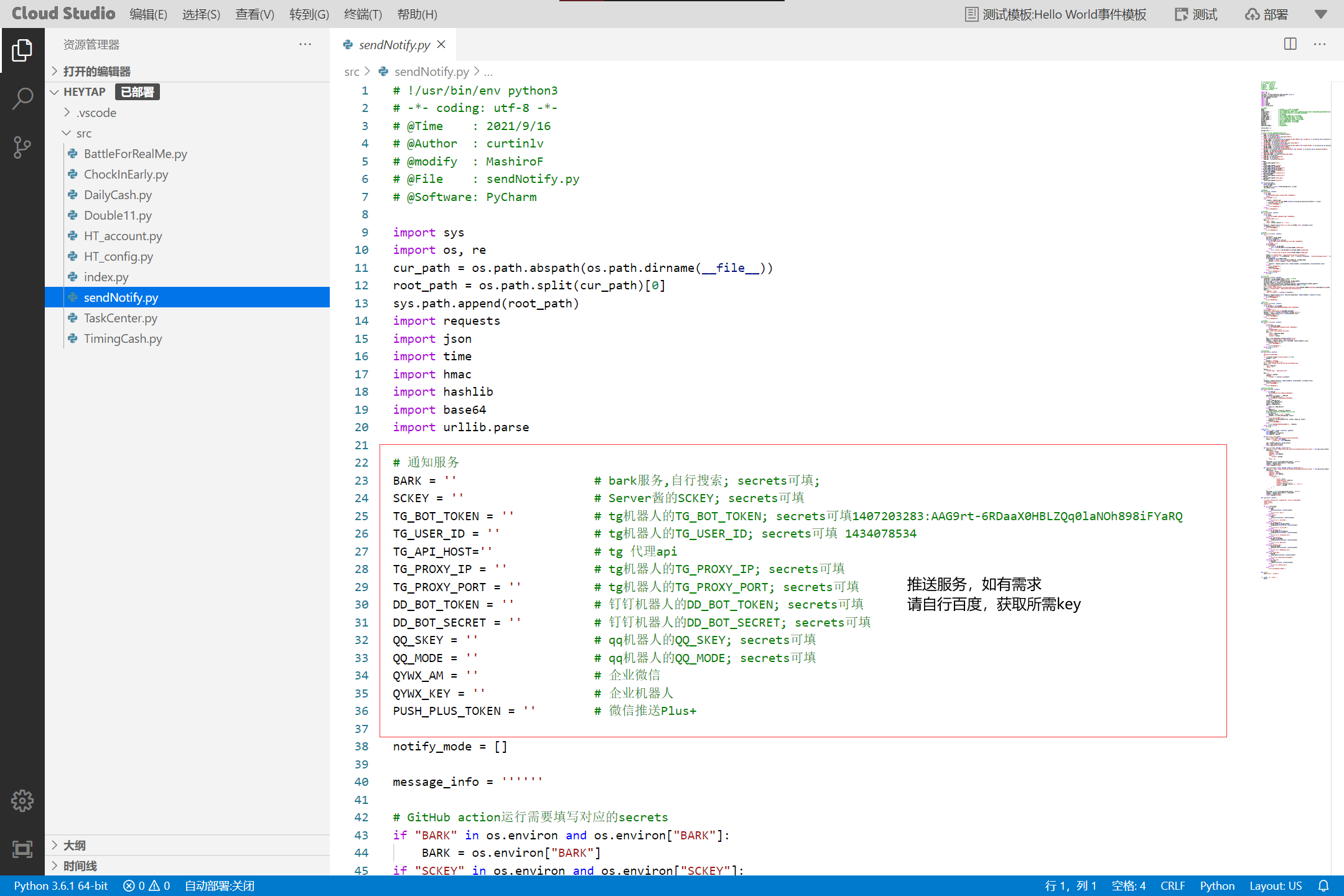Screen dimensions: 1344x896
Task: Close the sendNotify.py tab
Action: [x=441, y=44]
